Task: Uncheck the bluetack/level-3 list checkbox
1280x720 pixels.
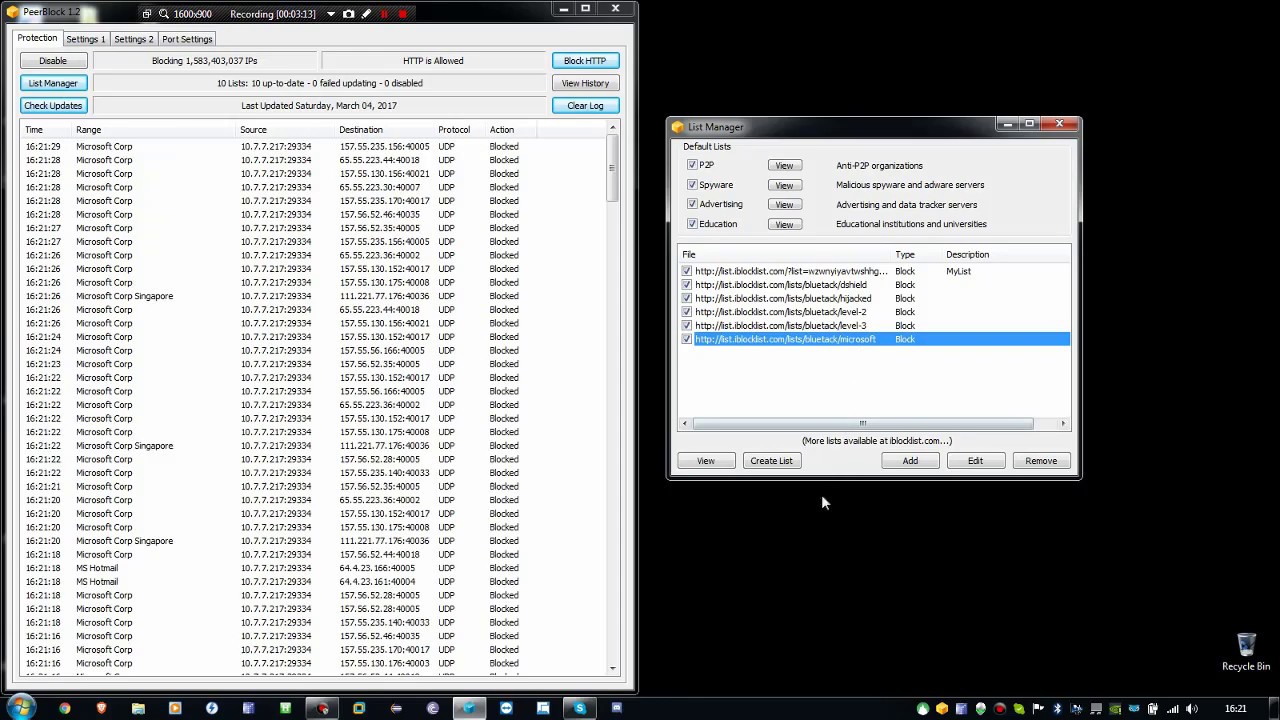Action: point(687,326)
